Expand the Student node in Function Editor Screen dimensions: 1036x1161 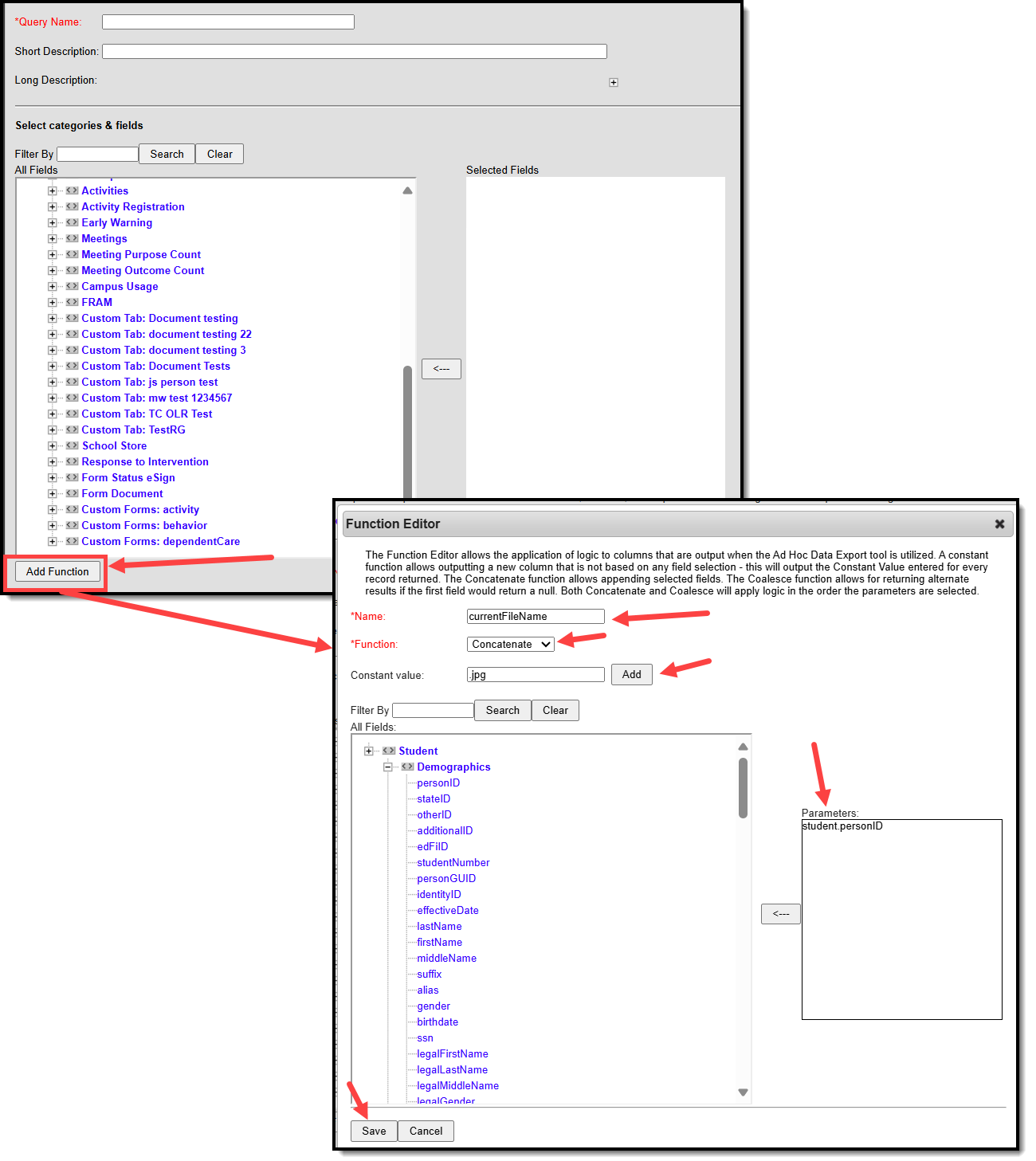pos(368,751)
